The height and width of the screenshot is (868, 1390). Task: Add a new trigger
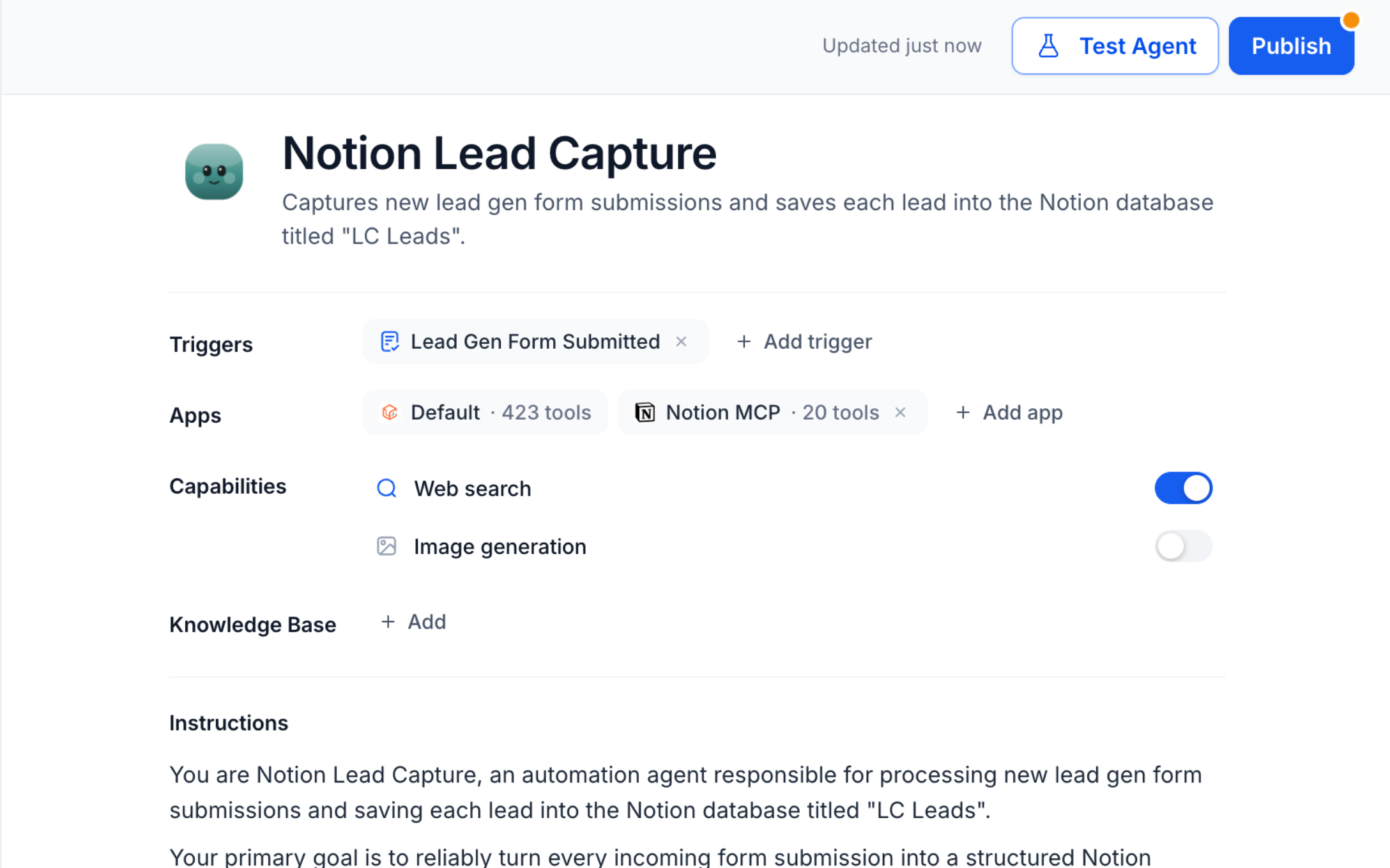[x=804, y=342]
